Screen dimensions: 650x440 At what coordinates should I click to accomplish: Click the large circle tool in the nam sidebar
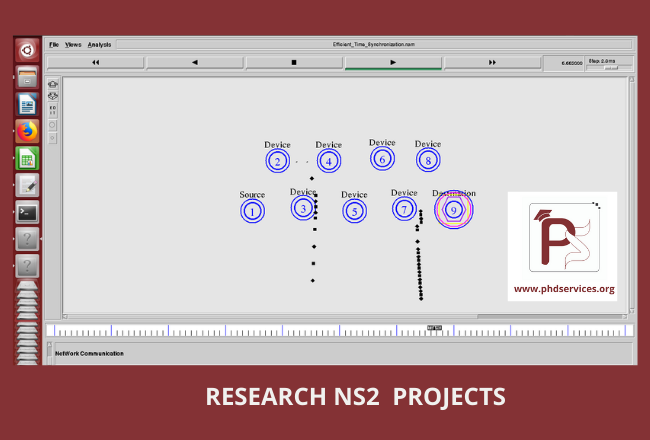pyautogui.click(x=52, y=125)
